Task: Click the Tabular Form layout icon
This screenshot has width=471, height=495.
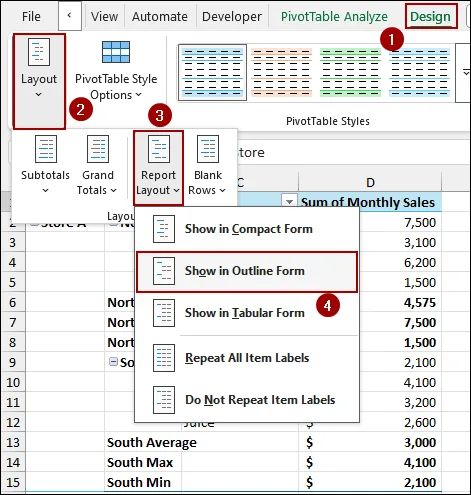Action: click(x=164, y=313)
